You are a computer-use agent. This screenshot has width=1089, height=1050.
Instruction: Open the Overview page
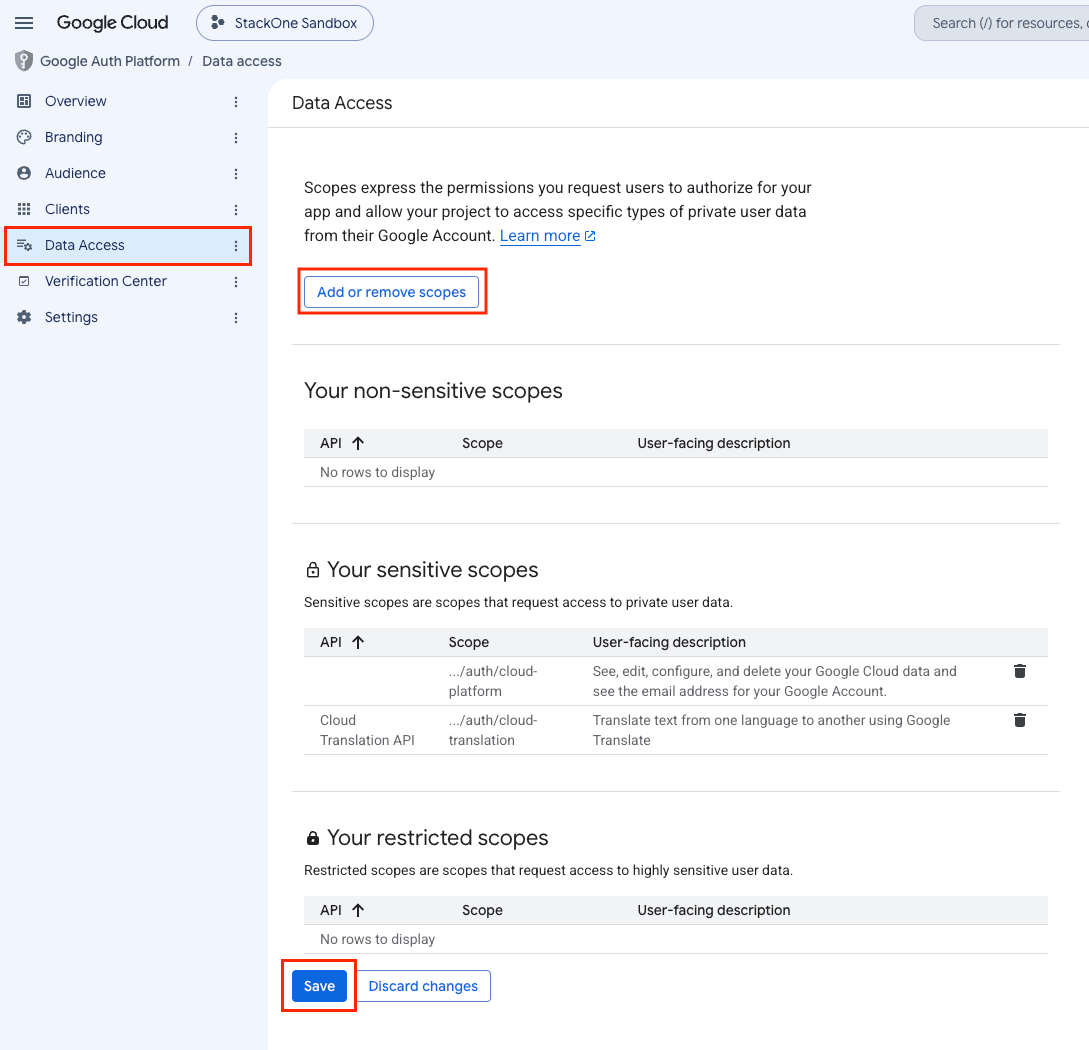tap(76, 101)
